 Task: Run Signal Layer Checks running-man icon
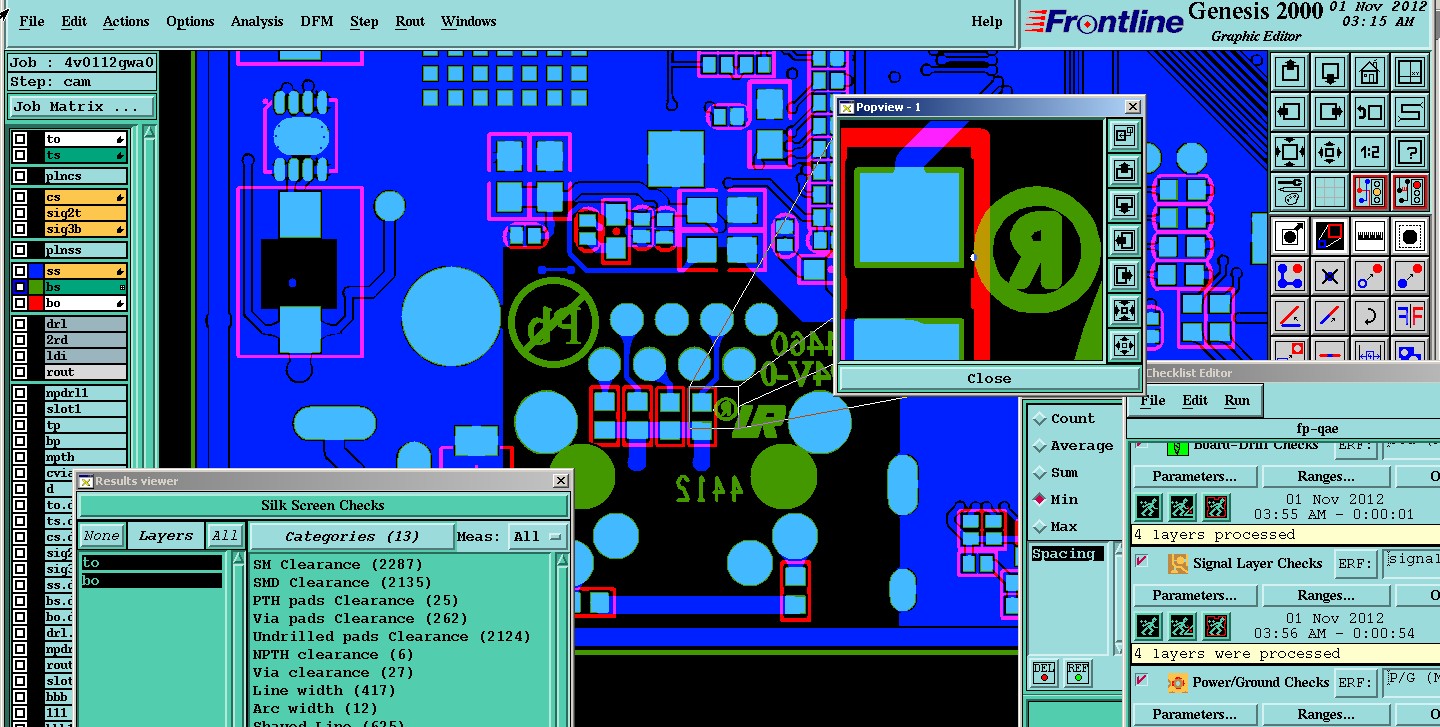[x=1149, y=626]
